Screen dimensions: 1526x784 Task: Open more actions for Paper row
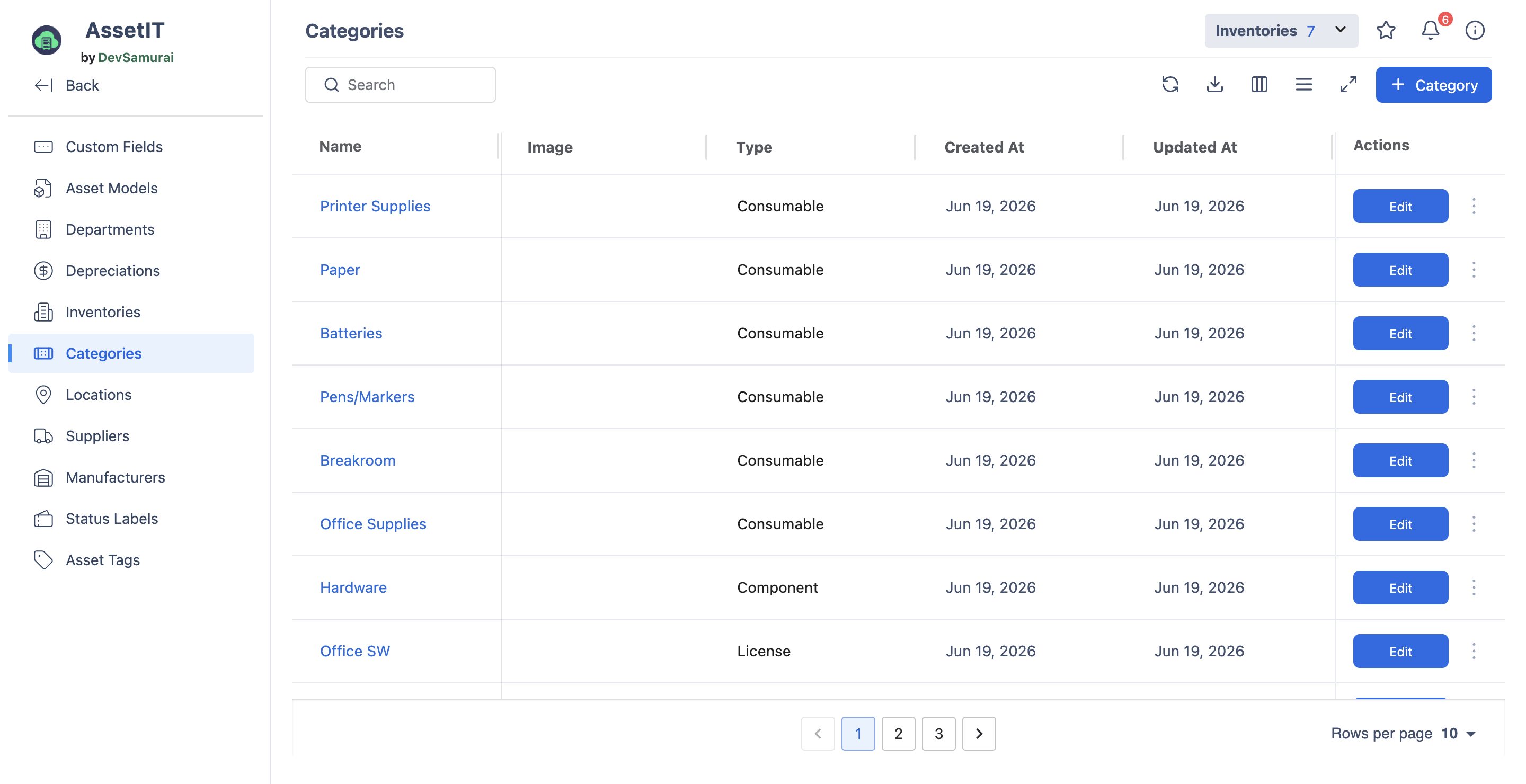click(1473, 270)
